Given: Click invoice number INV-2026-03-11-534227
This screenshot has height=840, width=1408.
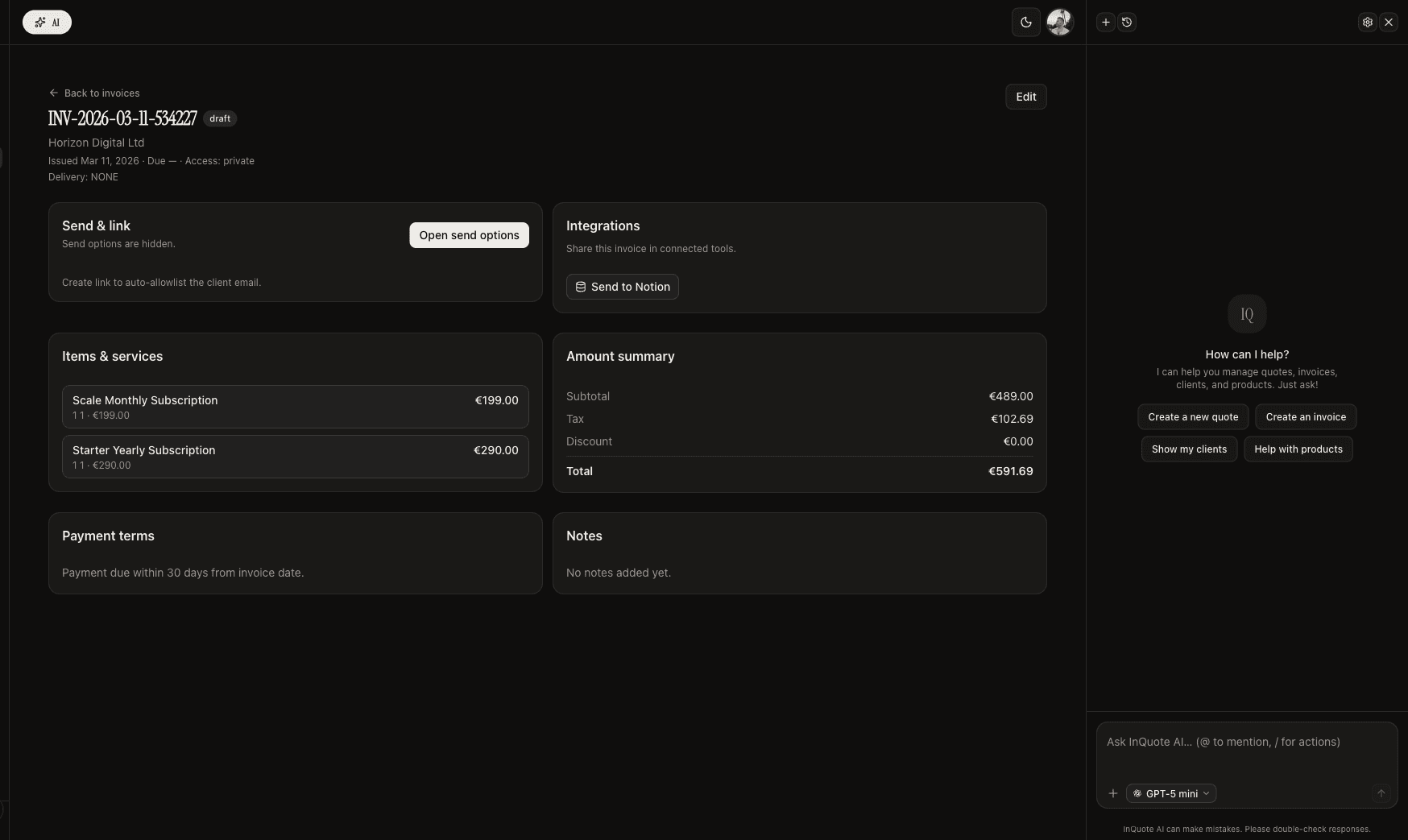Looking at the screenshot, I should point(122,118).
